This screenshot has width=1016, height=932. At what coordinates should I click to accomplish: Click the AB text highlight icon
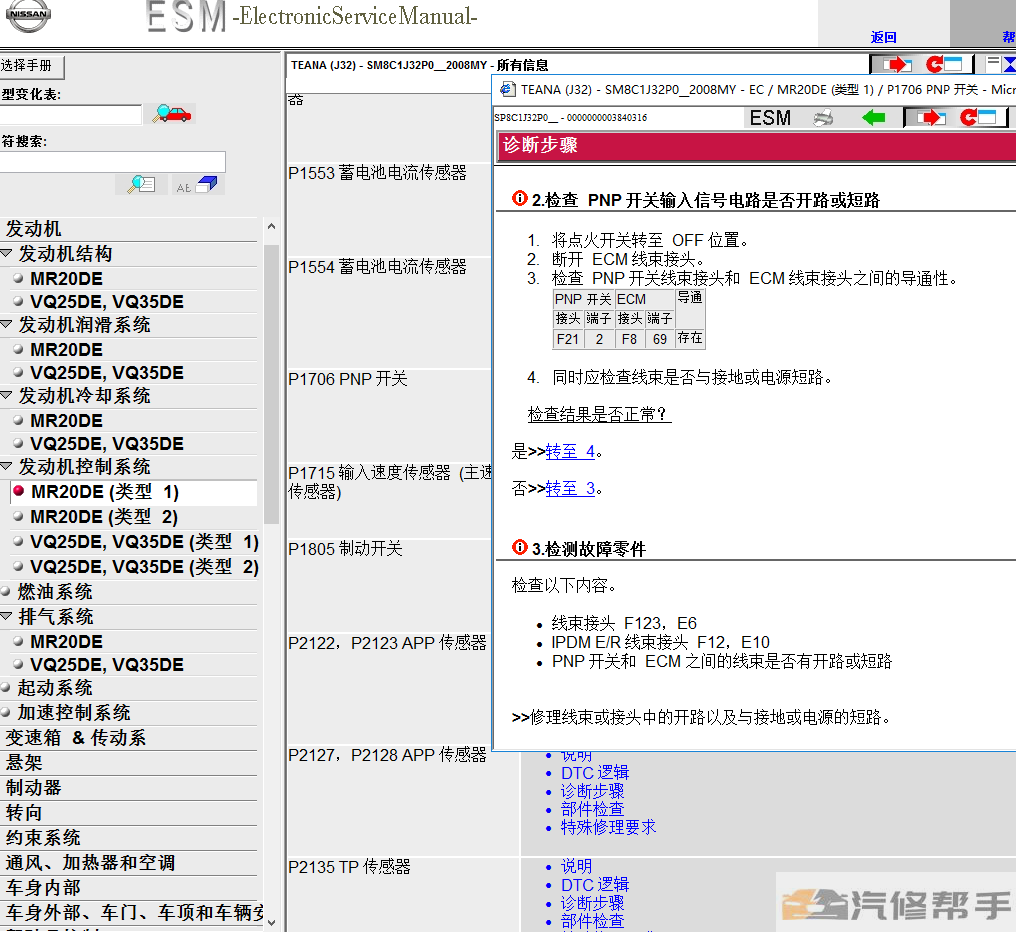197,185
